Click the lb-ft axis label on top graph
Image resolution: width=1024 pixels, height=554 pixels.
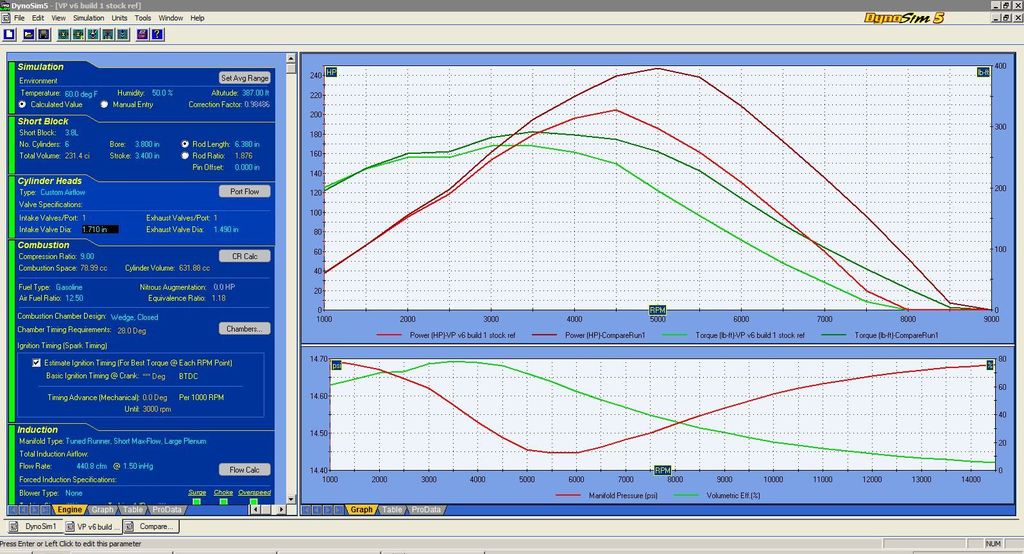click(983, 72)
